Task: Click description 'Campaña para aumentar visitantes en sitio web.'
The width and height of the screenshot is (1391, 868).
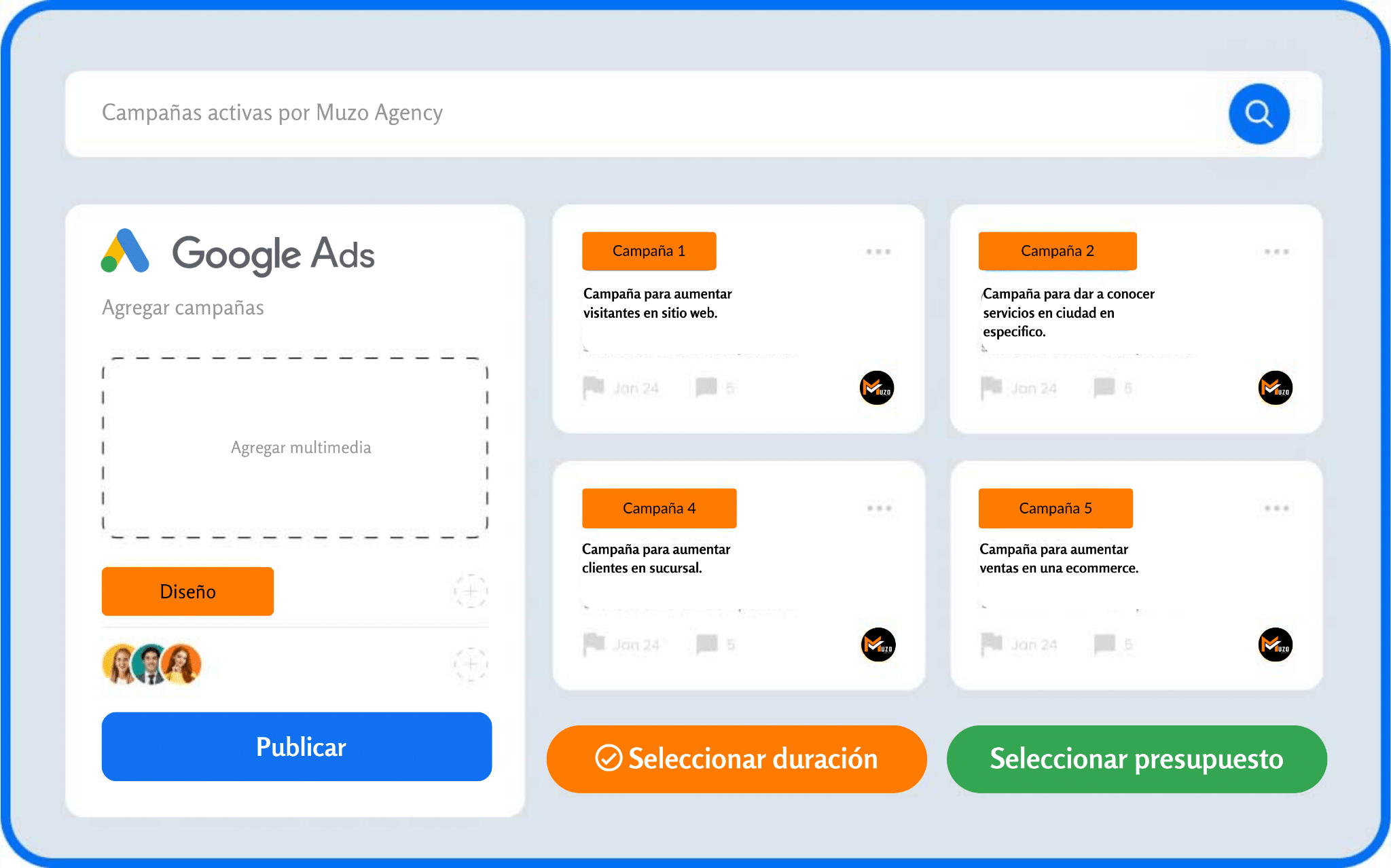Action: coord(657,303)
